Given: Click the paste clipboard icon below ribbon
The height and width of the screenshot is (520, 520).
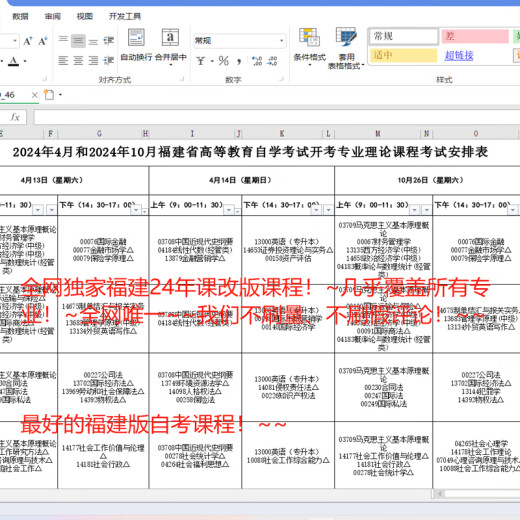Looking at the screenshot, I should point(49,95).
